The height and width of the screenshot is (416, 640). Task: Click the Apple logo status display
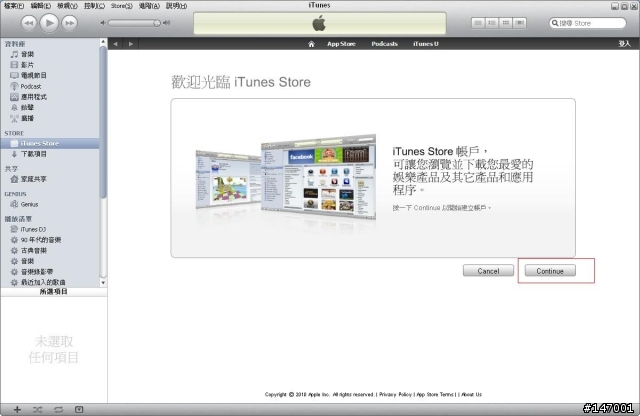tap(320, 23)
